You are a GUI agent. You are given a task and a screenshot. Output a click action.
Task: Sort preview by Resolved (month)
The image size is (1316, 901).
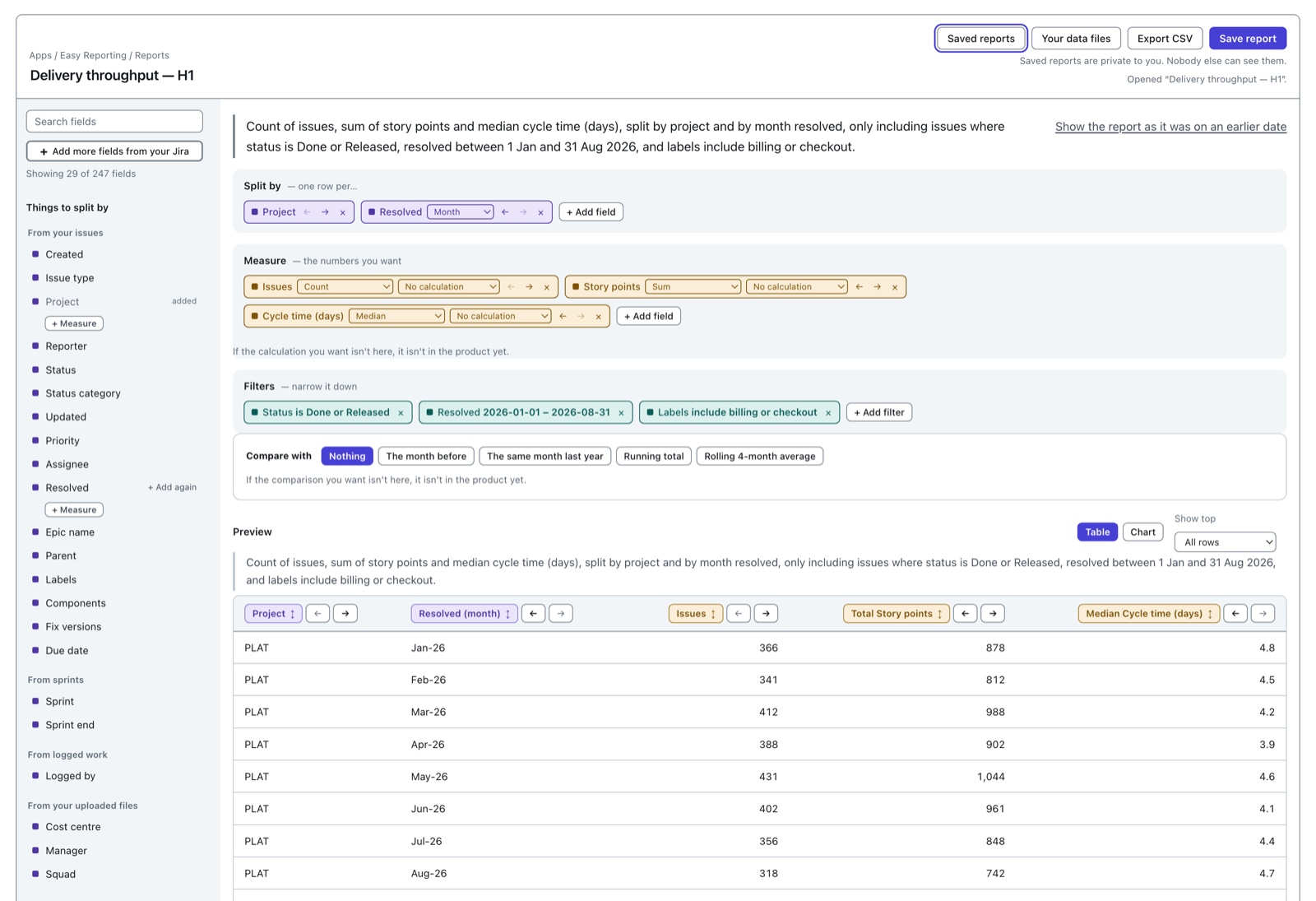pyautogui.click(x=465, y=614)
